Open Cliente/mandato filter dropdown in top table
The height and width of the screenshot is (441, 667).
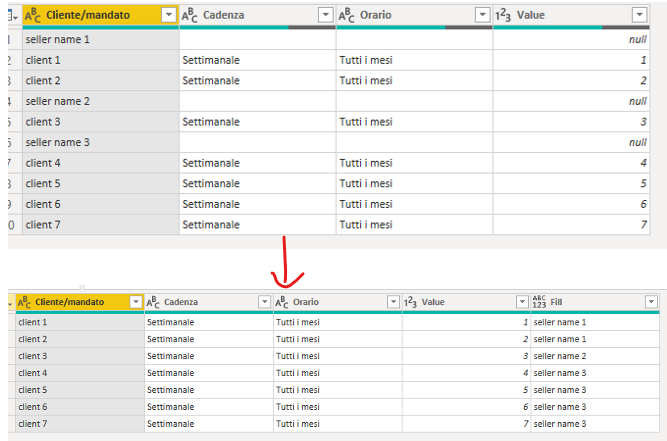[169, 15]
